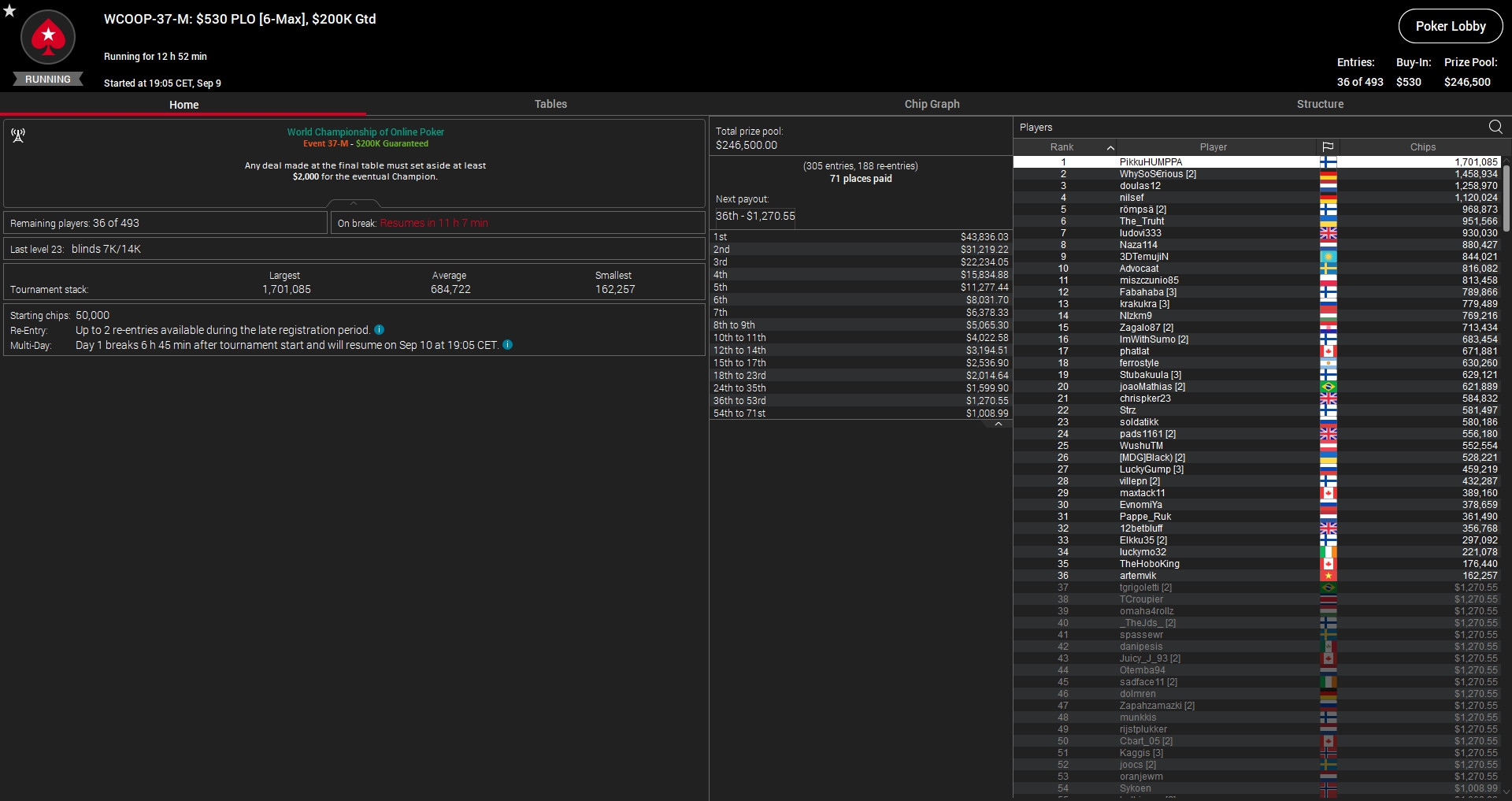Screen dimensions: 1512x801
Task: Click Remaining players 36 of 493
Action: click(75, 223)
